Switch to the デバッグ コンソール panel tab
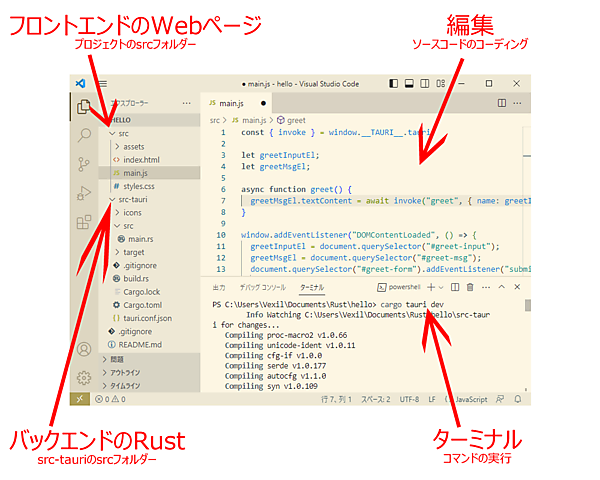This screenshot has width=600, height=480. (262, 287)
